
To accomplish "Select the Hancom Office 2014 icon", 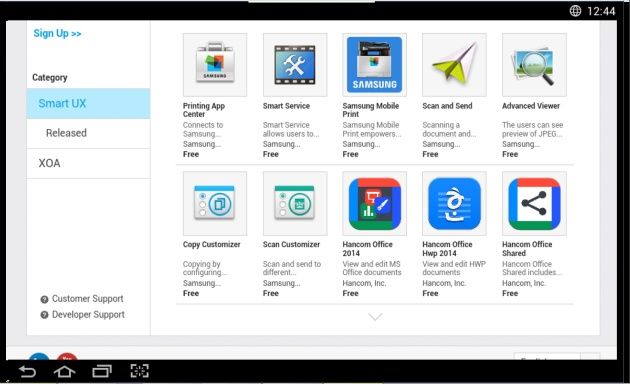I will click(x=374, y=203).
